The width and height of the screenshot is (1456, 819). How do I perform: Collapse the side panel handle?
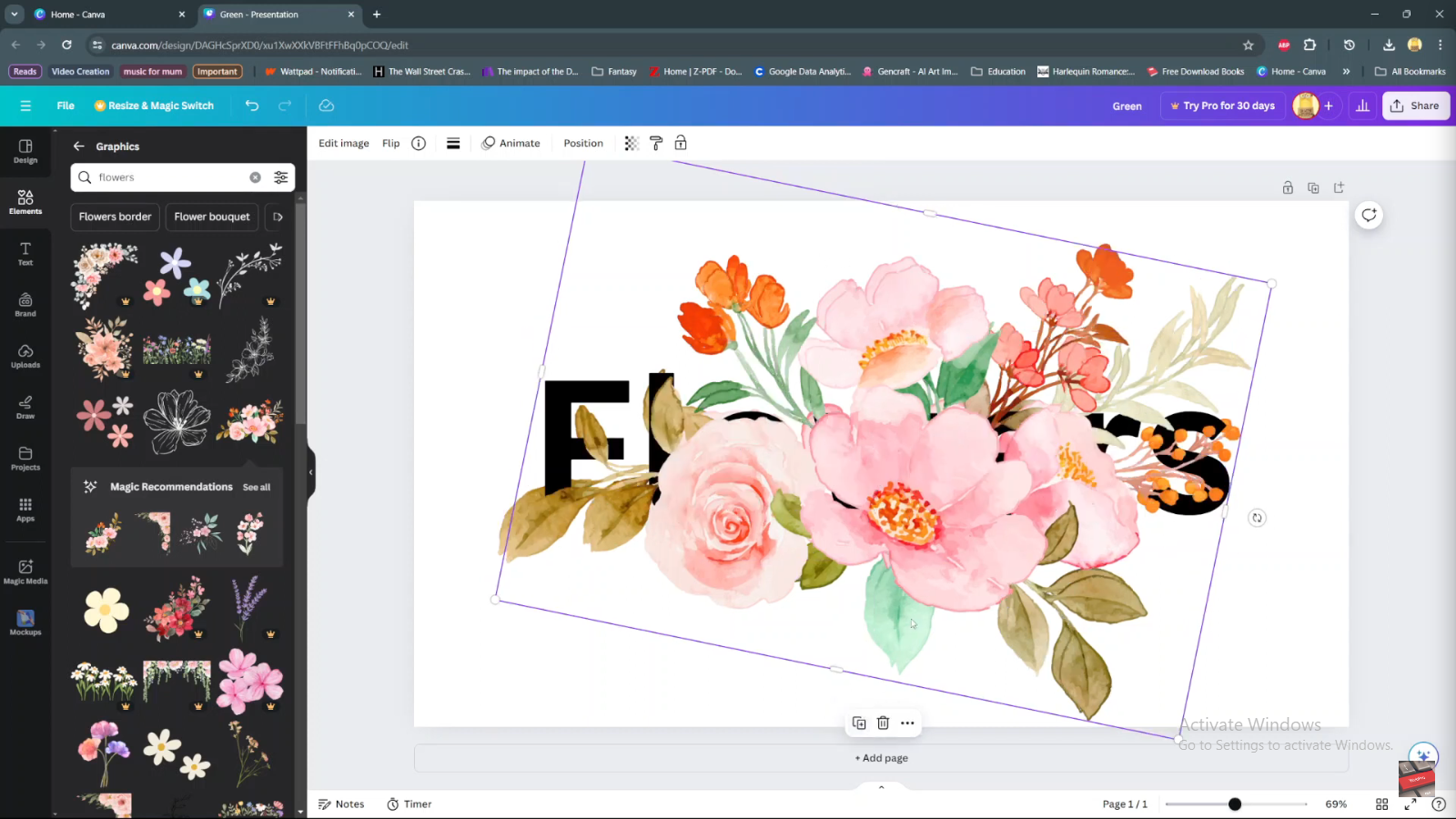click(x=310, y=471)
